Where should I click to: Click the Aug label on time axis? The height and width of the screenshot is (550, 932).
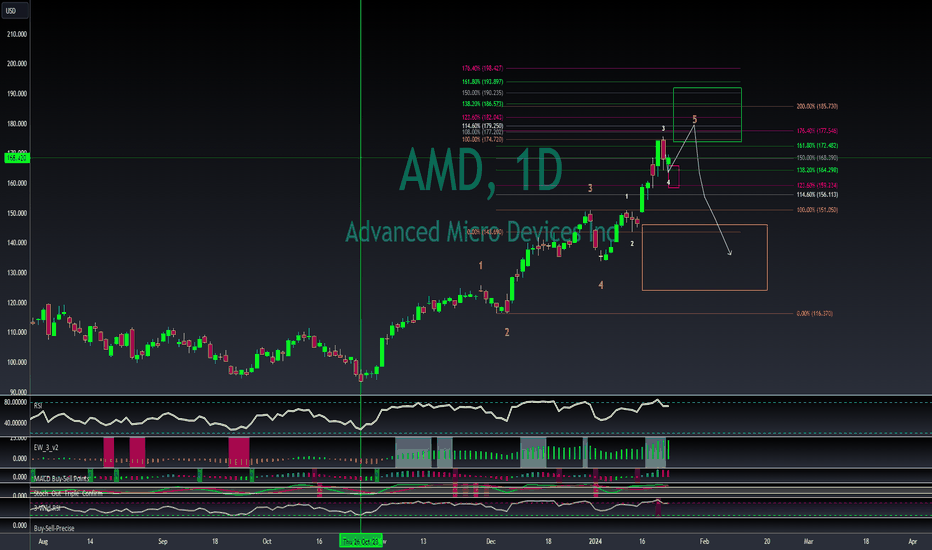pos(43,542)
